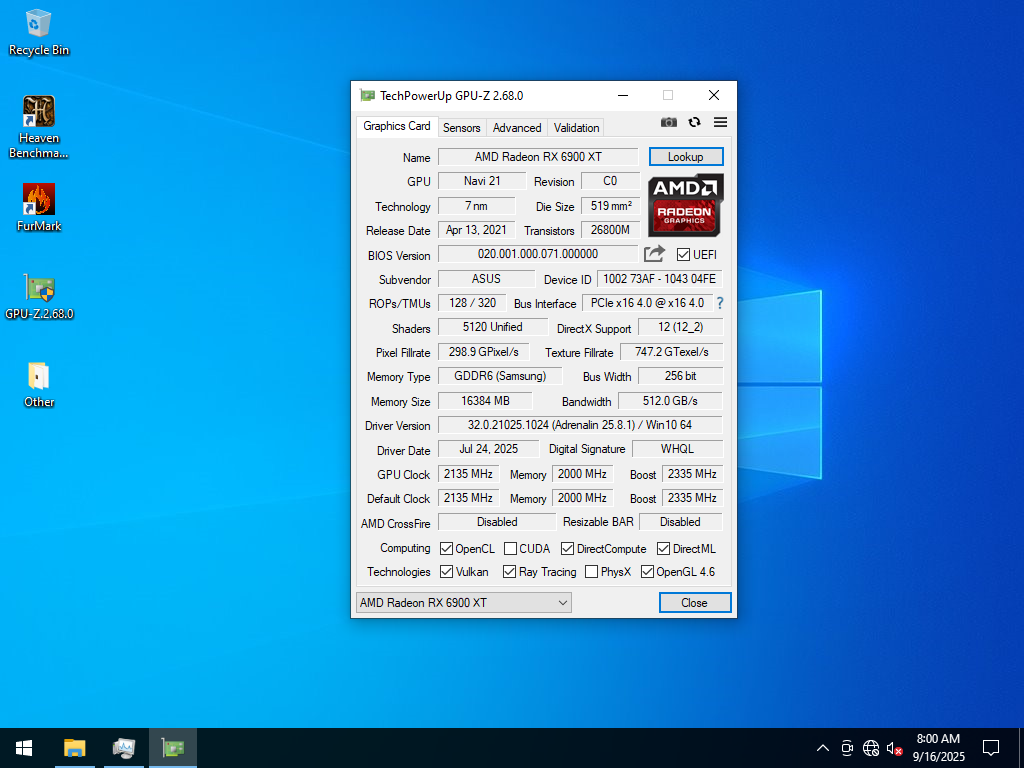Image resolution: width=1024 pixels, height=768 pixels.
Task: Click the muted volume tray icon
Action: [894, 748]
